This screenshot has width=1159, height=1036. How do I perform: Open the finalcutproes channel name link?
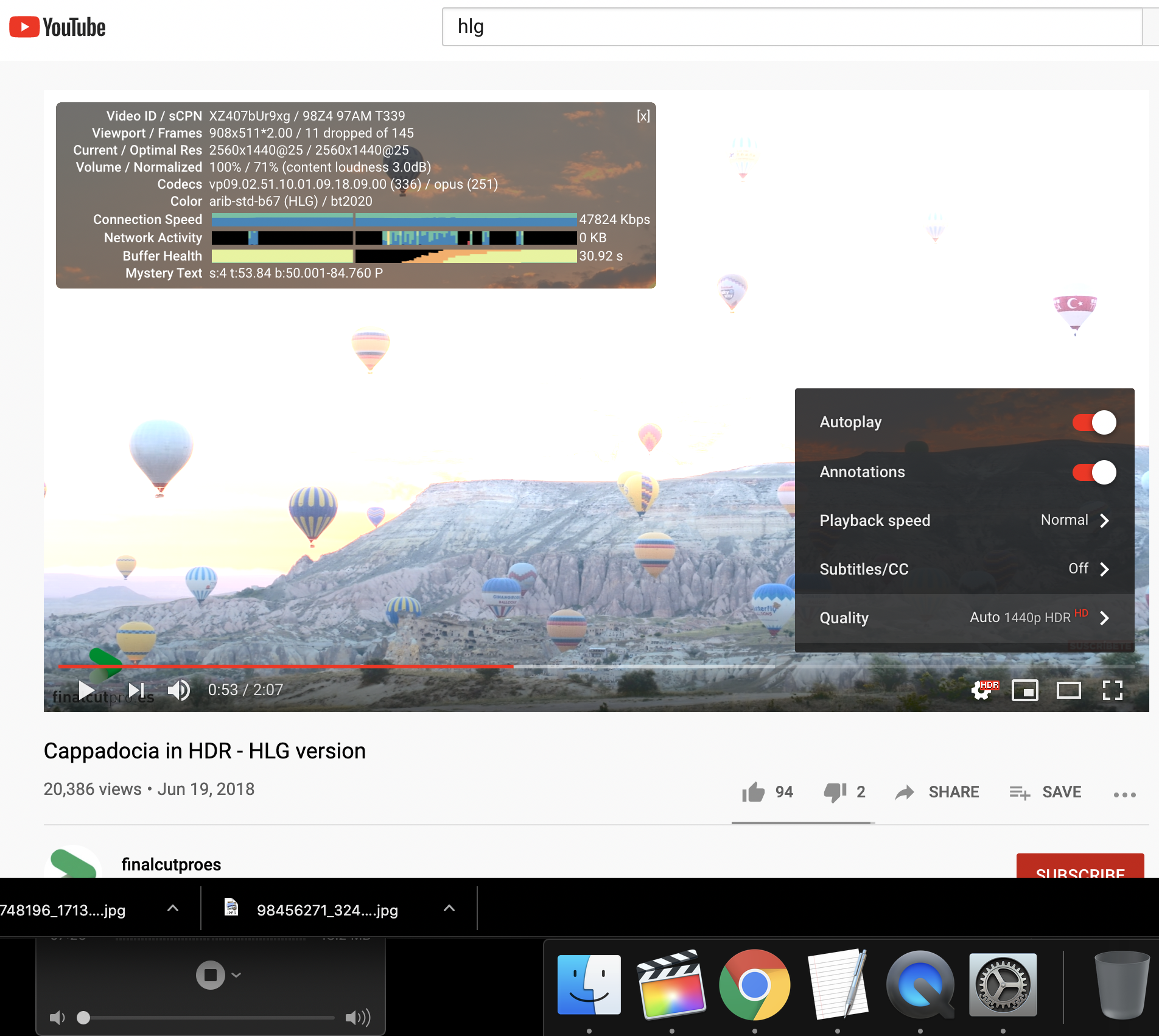171,864
